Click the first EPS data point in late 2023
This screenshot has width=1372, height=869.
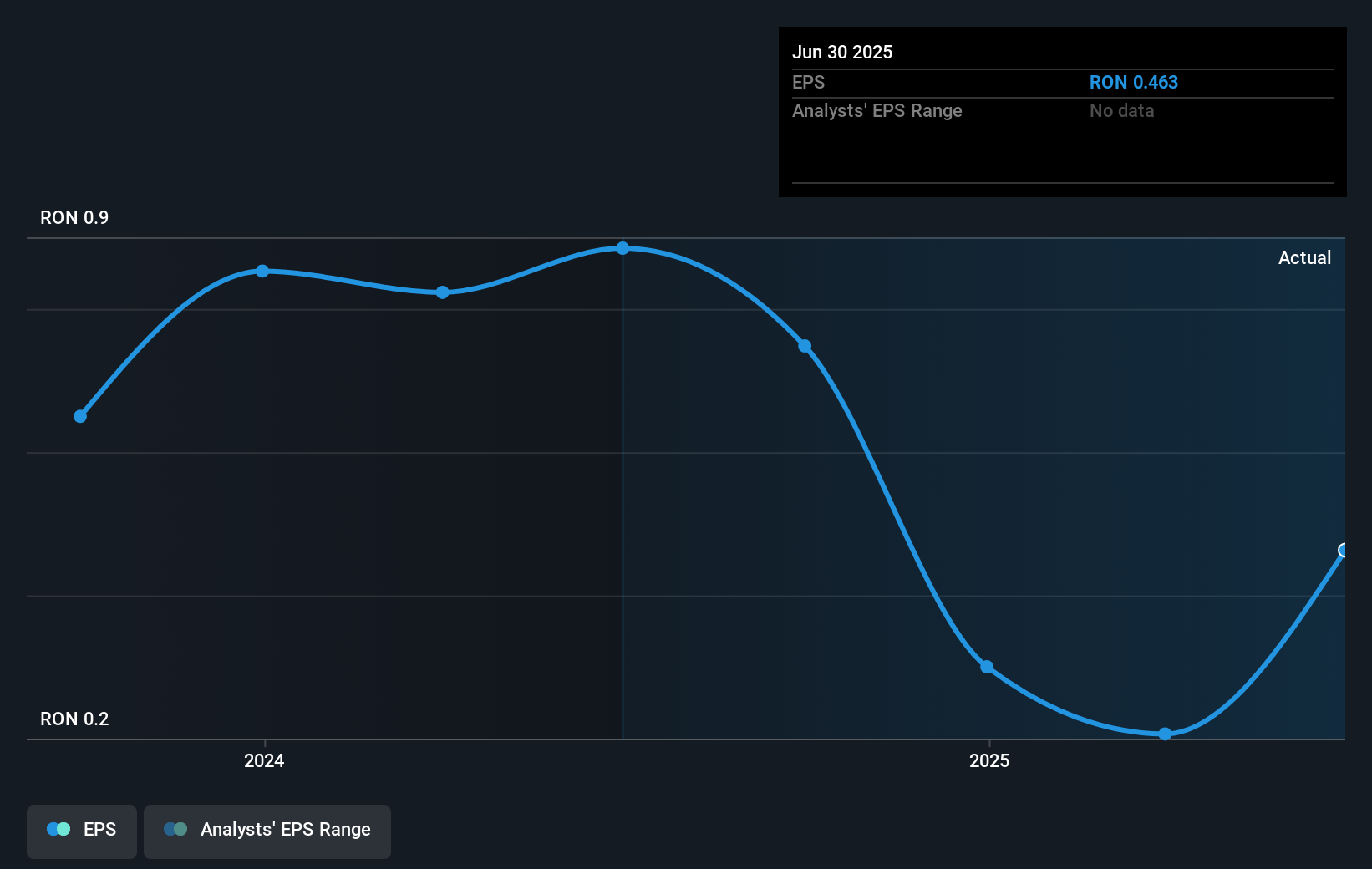(80, 416)
